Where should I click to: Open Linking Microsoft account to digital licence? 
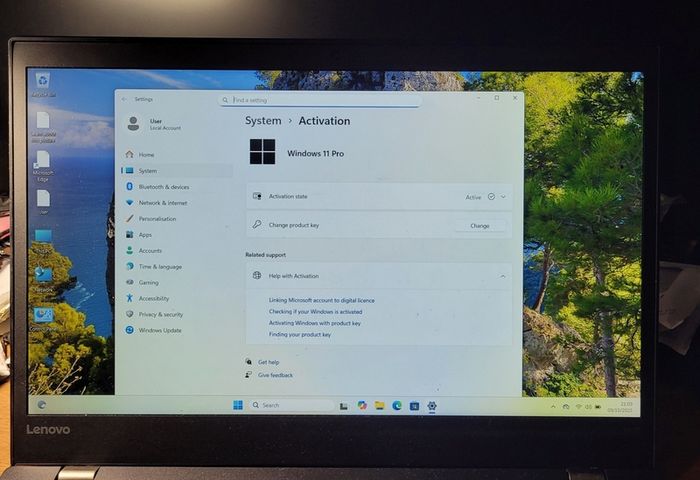tap(321, 300)
